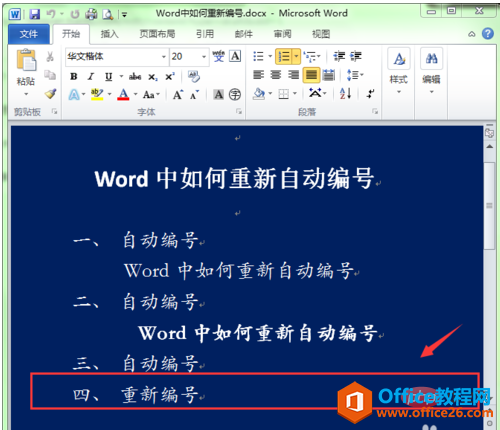Click Grow Font A button
The height and width of the screenshot is (430, 500).
[x=178, y=95]
